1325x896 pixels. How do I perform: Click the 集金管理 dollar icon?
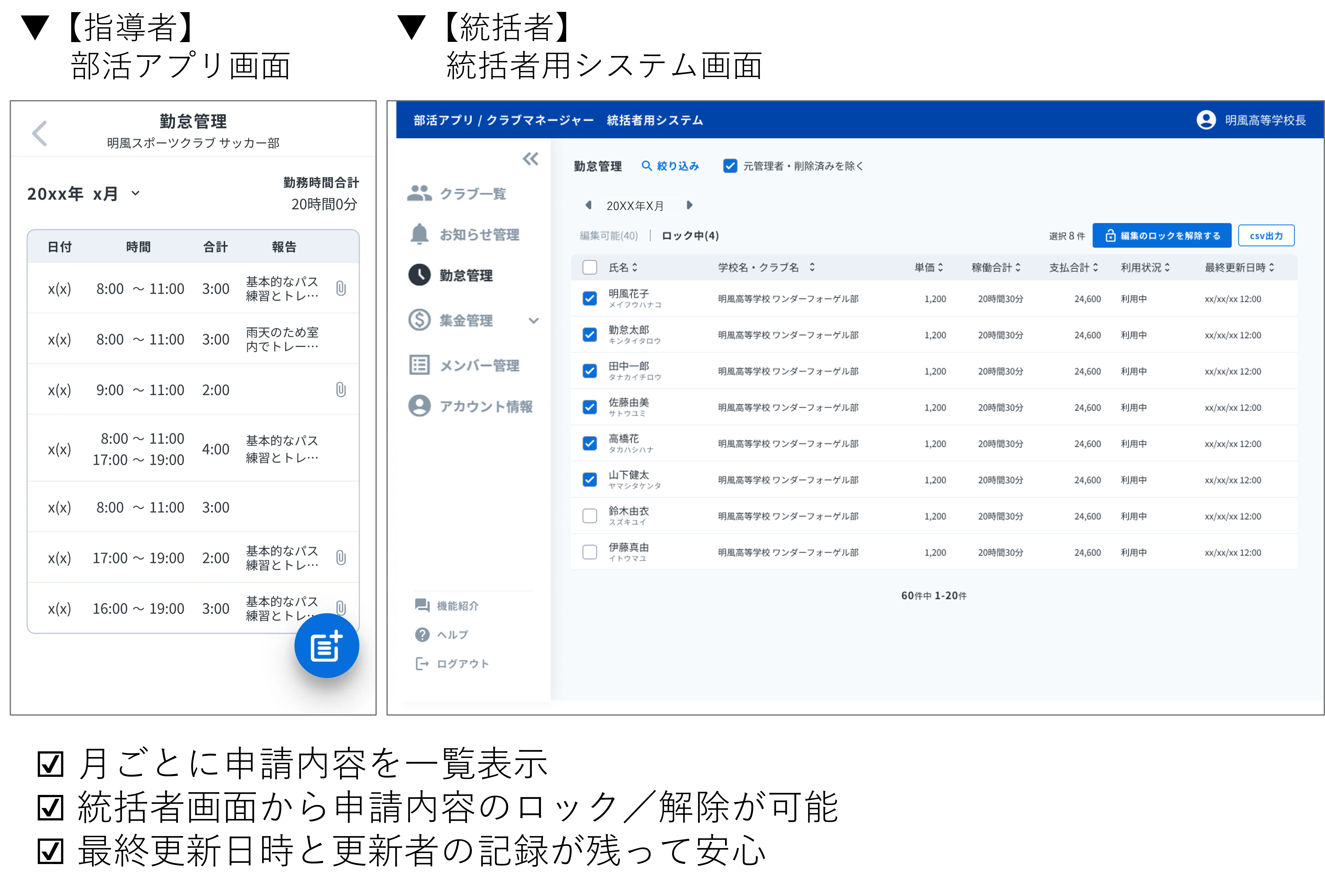420,320
